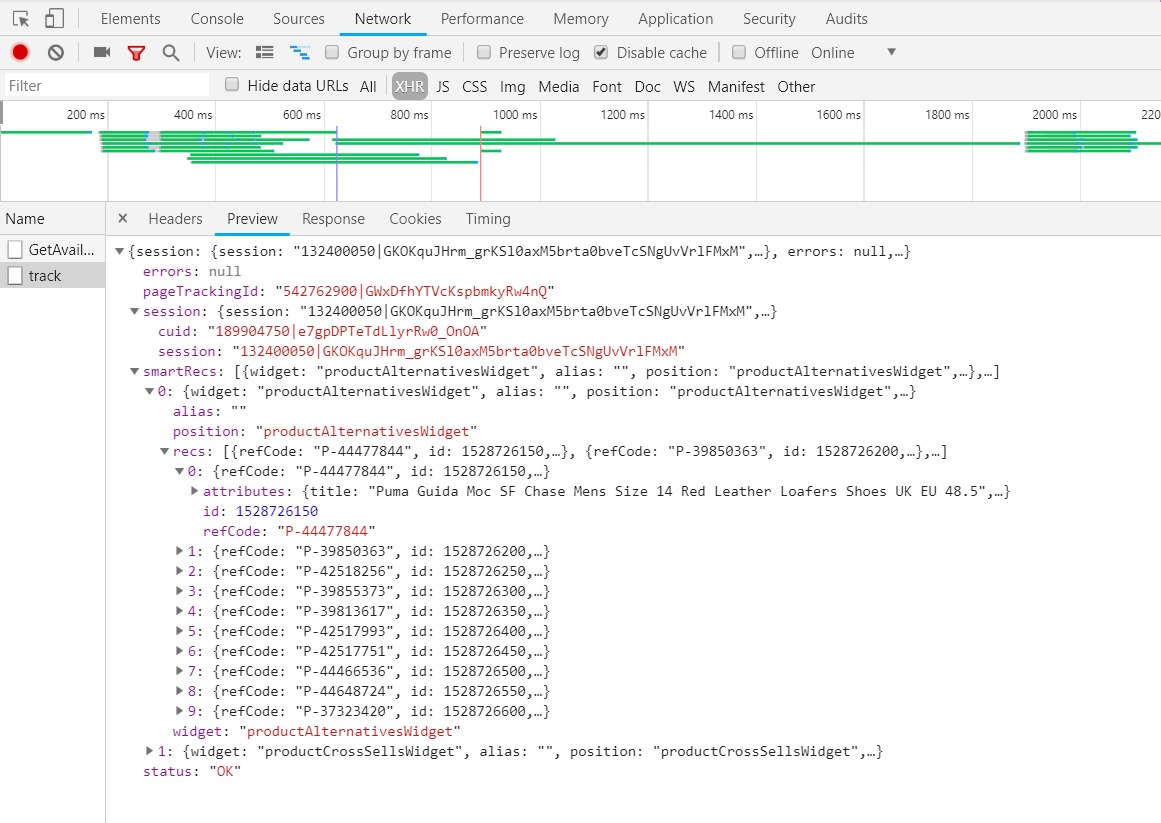Image resolution: width=1161 pixels, height=823 pixels.
Task: Expand the attributes object with Puma title
Action: (195, 491)
